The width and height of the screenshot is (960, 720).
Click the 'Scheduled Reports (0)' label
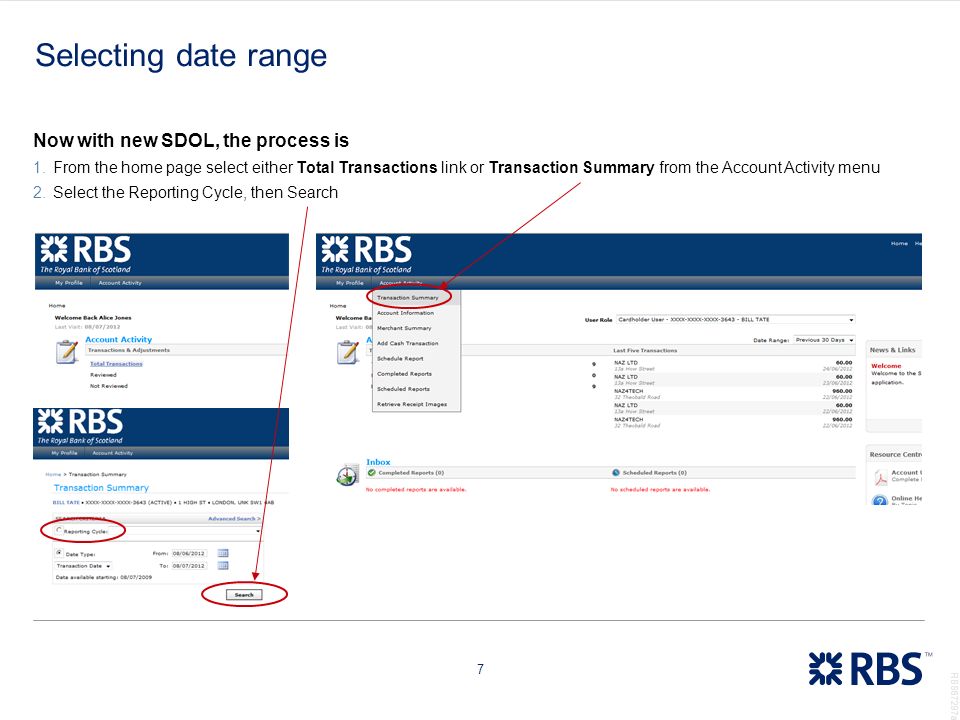[x=655, y=473]
